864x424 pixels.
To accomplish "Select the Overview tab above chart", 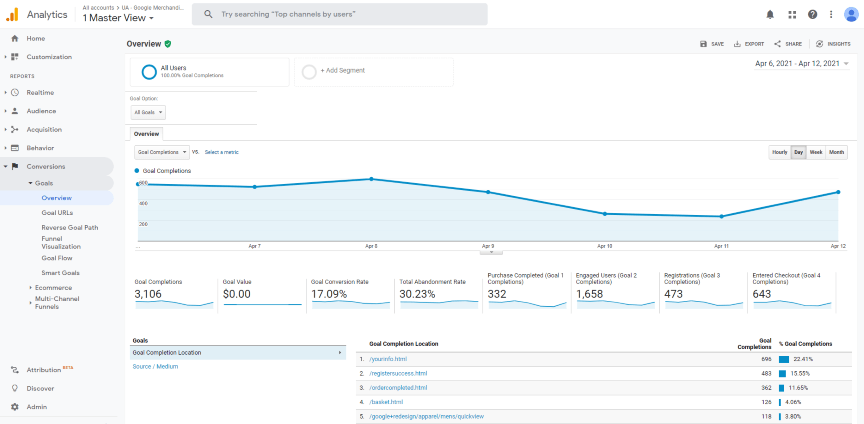I will (147, 134).
